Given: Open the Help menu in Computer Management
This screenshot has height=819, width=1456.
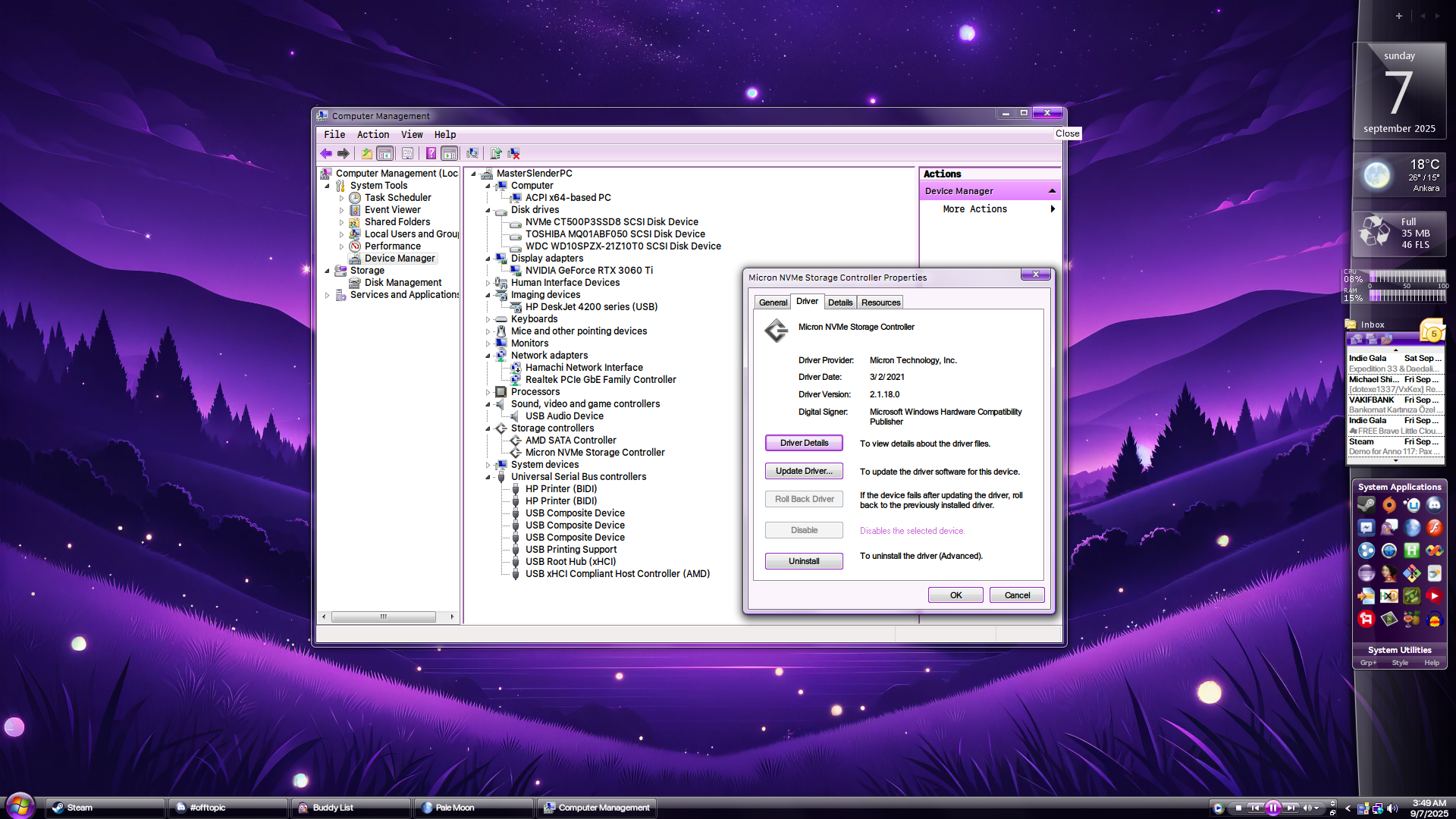Looking at the screenshot, I should [x=445, y=135].
